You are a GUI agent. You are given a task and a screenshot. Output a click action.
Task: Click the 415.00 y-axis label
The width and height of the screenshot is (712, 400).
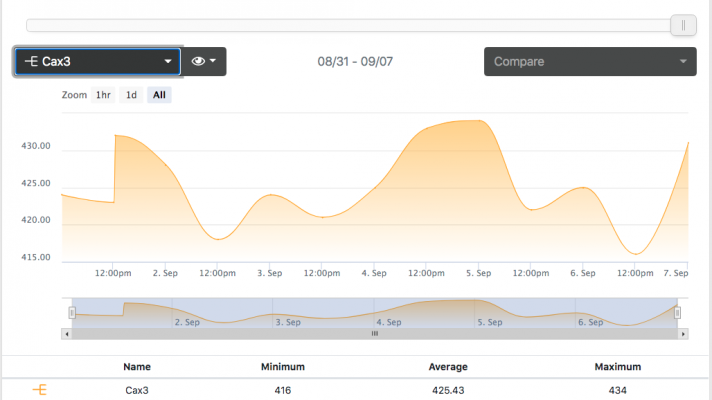pyautogui.click(x=36, y=257)
